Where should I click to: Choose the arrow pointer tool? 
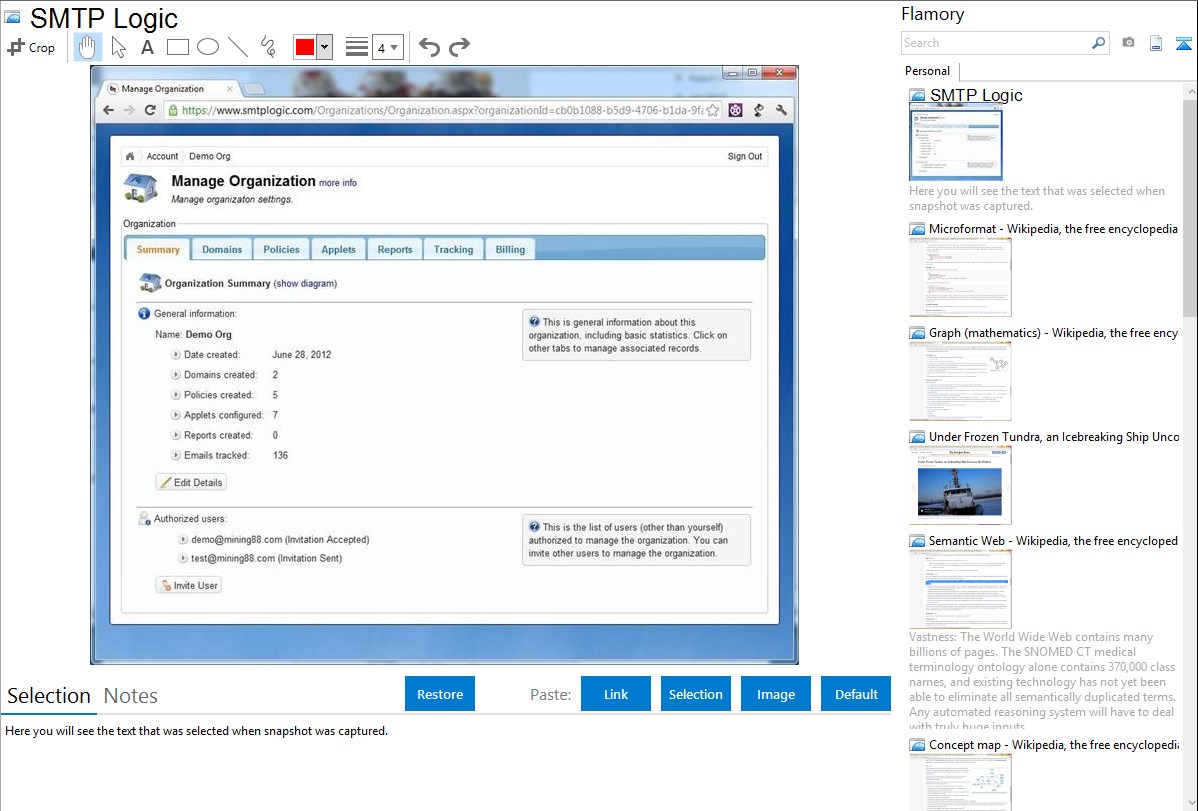[118, 47]
